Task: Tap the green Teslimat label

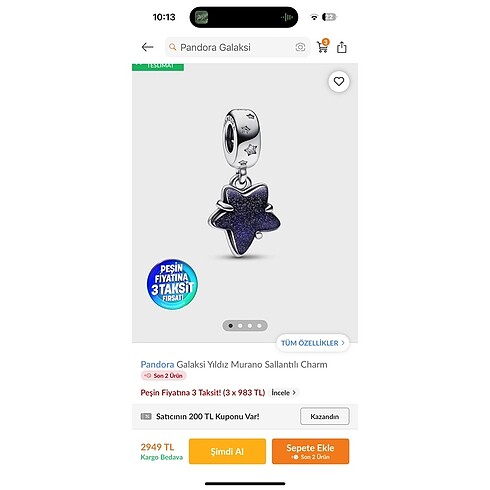Action: tap(158, 67)
